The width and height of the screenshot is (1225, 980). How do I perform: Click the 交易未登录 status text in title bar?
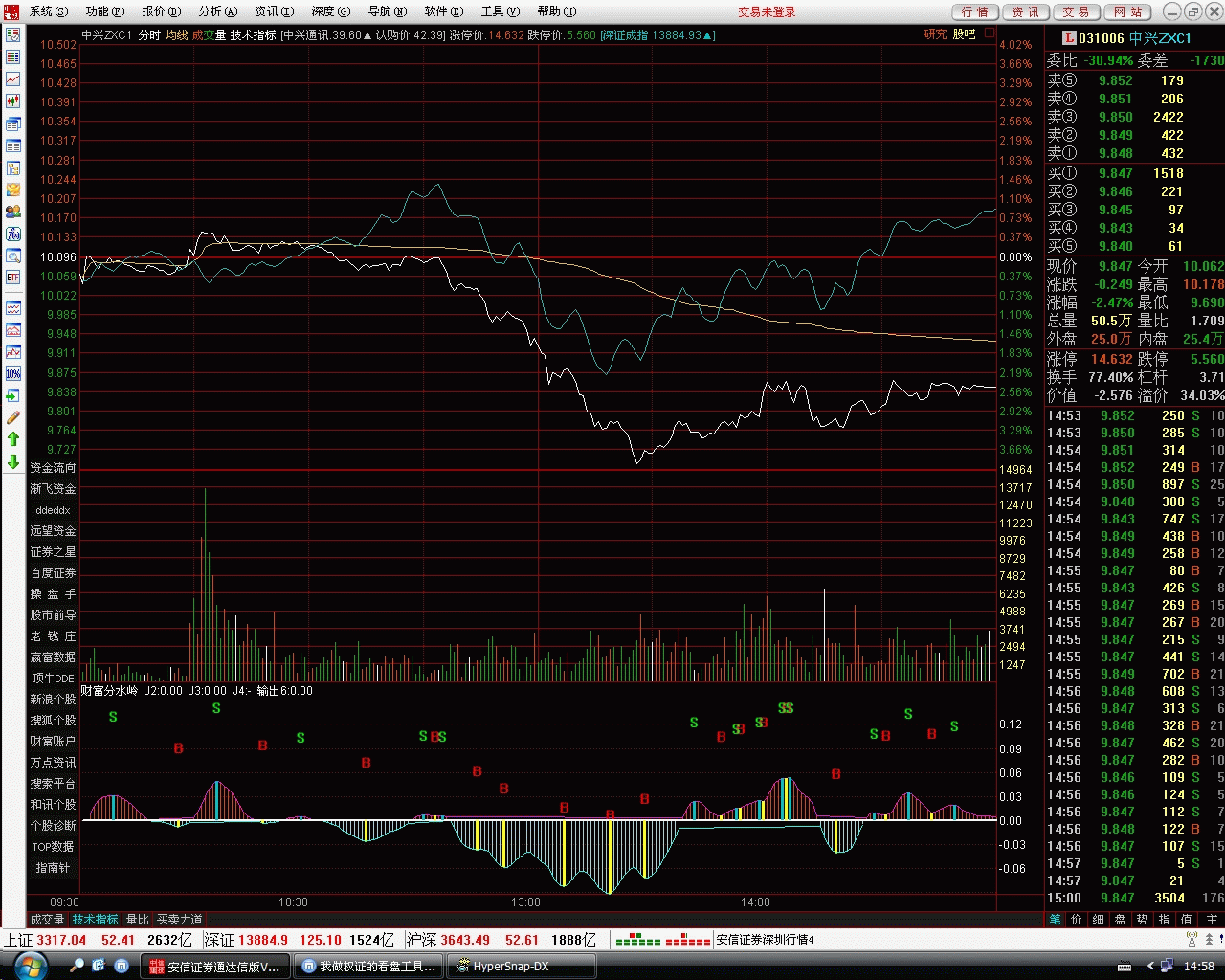coord(767,11)
